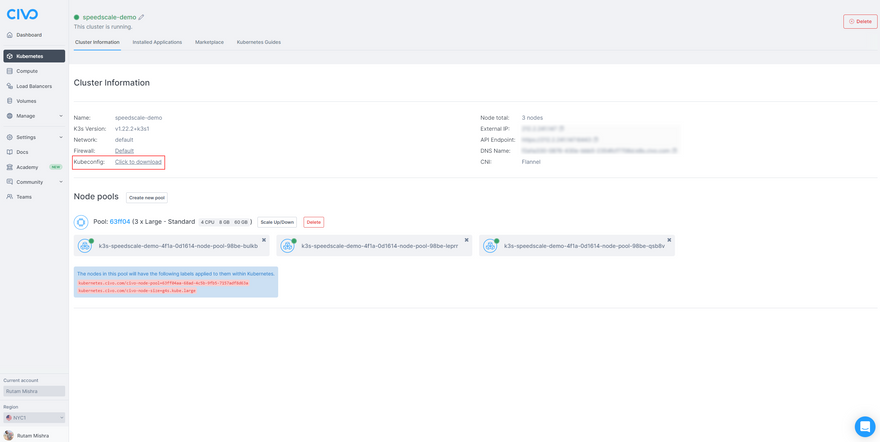The width and height of the screenshot is (880, 442).
Task: Click the node pool icon beside Pool 63ff04
Action: coord(81,222)
